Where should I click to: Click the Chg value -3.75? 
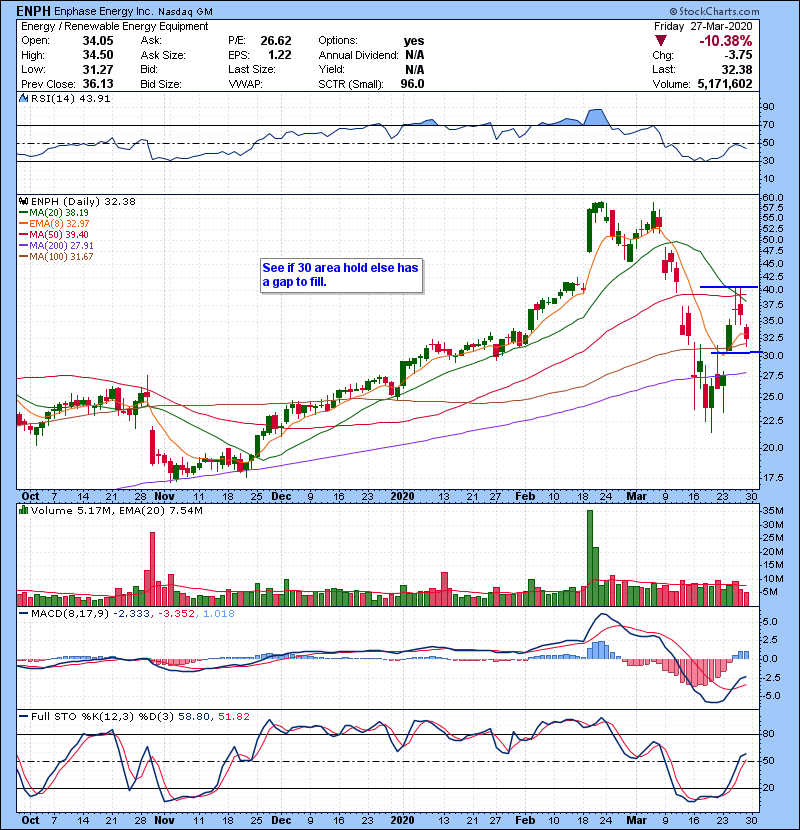tap(739, 55)
